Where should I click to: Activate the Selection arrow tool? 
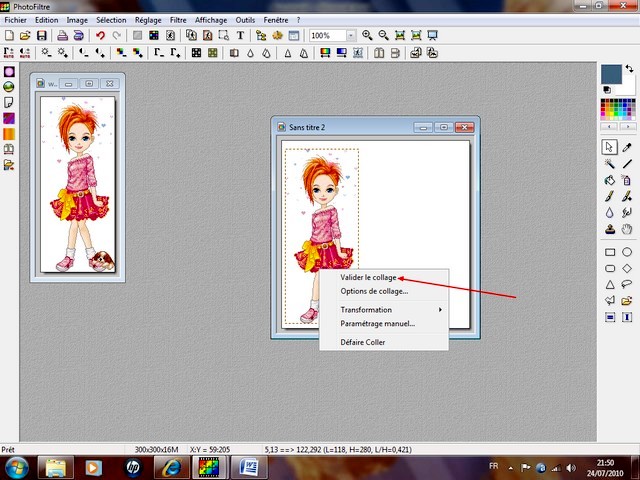(609, 147)
